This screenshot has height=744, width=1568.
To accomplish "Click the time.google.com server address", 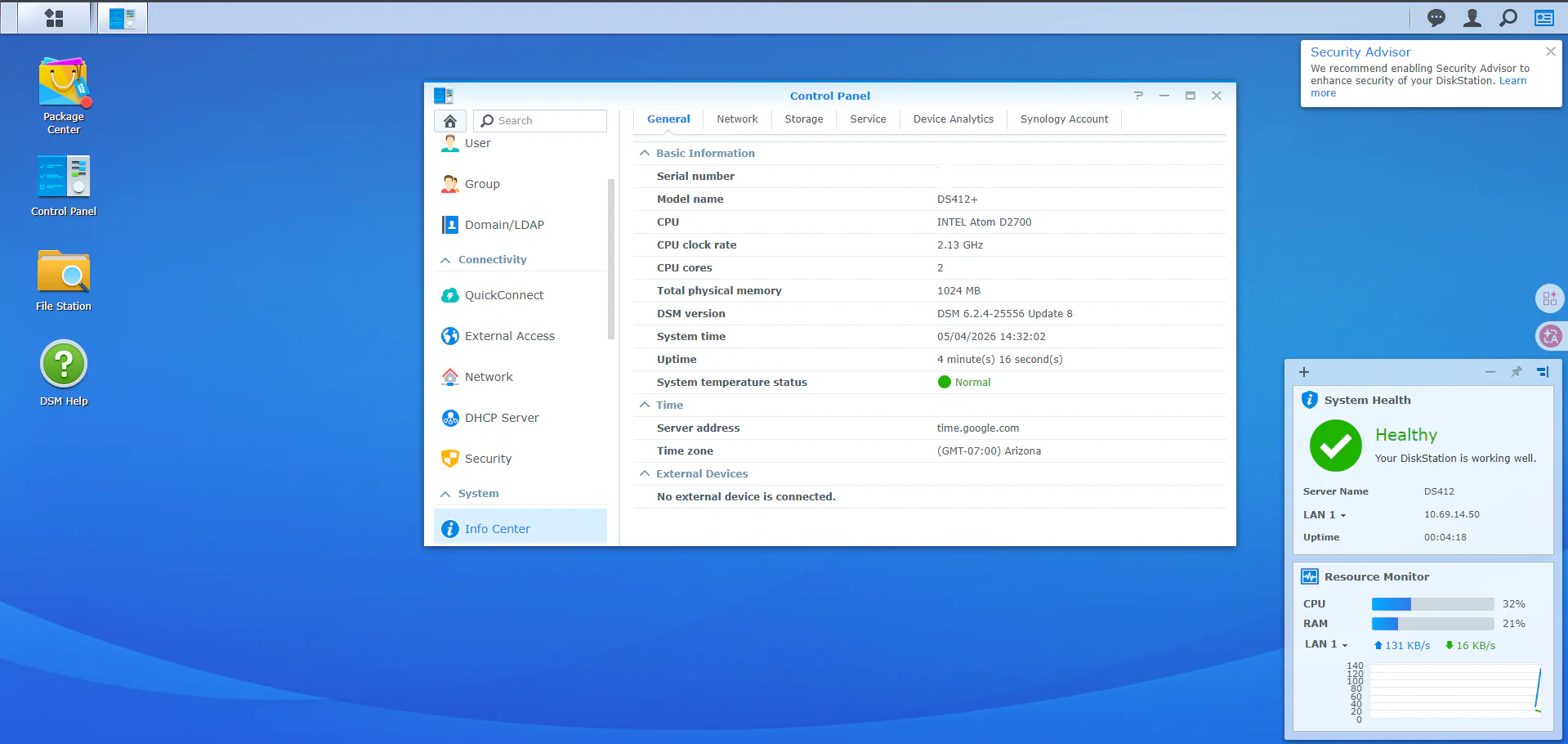I will (978, 428).
